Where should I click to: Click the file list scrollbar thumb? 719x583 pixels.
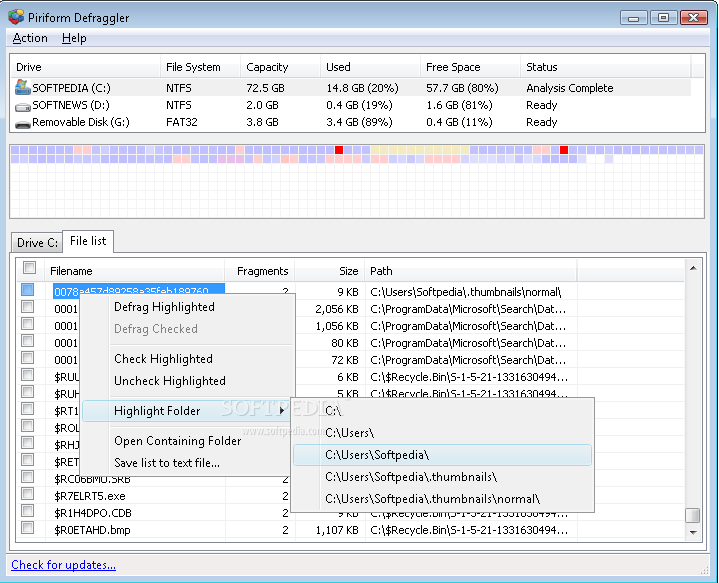coord(693,515)
